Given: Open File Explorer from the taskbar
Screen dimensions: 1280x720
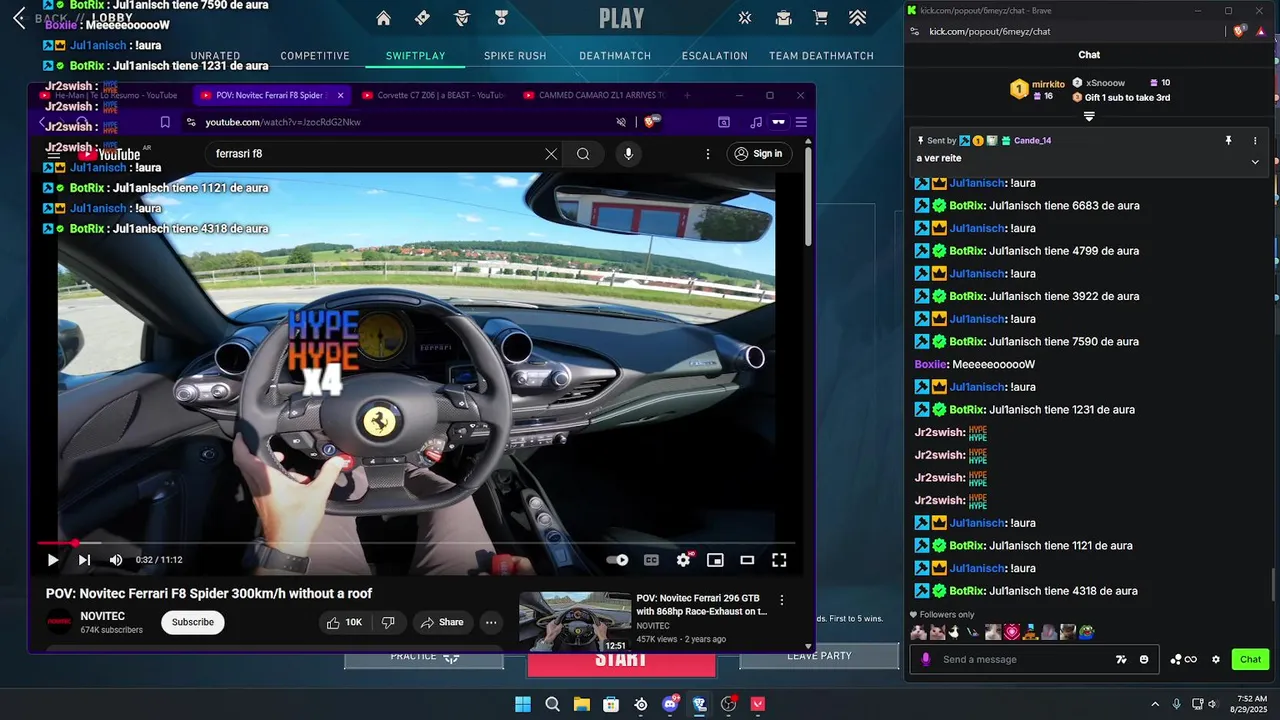Looking at the screenshot, I should (x=581, y=704).
